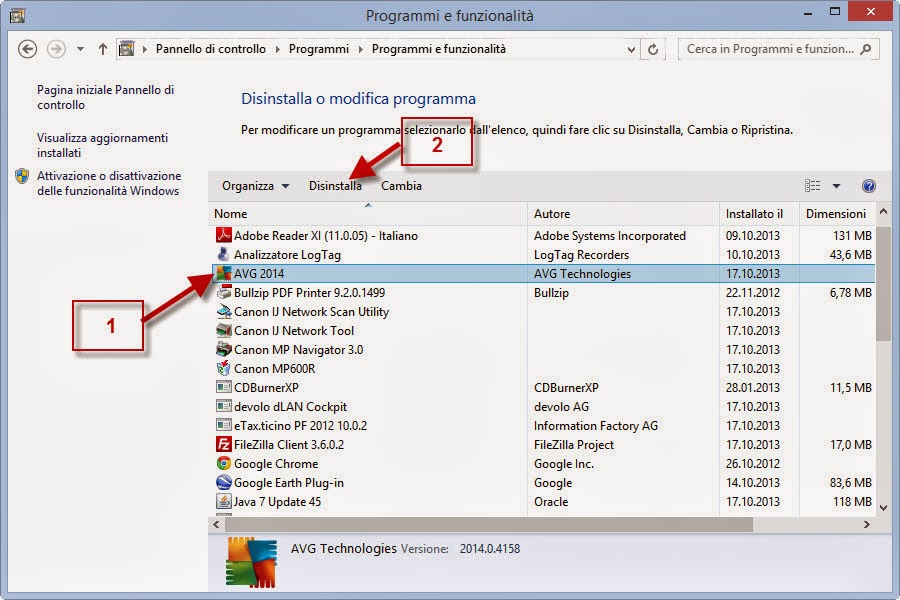Click the horizontal scrollbar right arrow
Screen dimensions: 900x600
867,524
